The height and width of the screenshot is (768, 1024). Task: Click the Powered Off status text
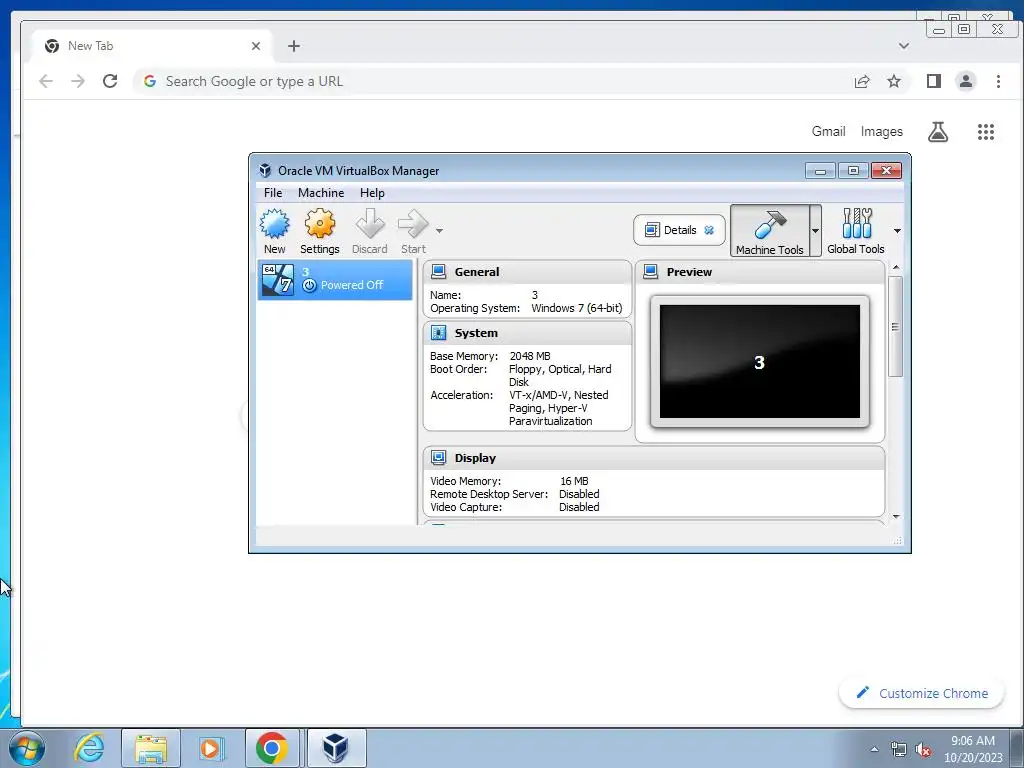351,285
